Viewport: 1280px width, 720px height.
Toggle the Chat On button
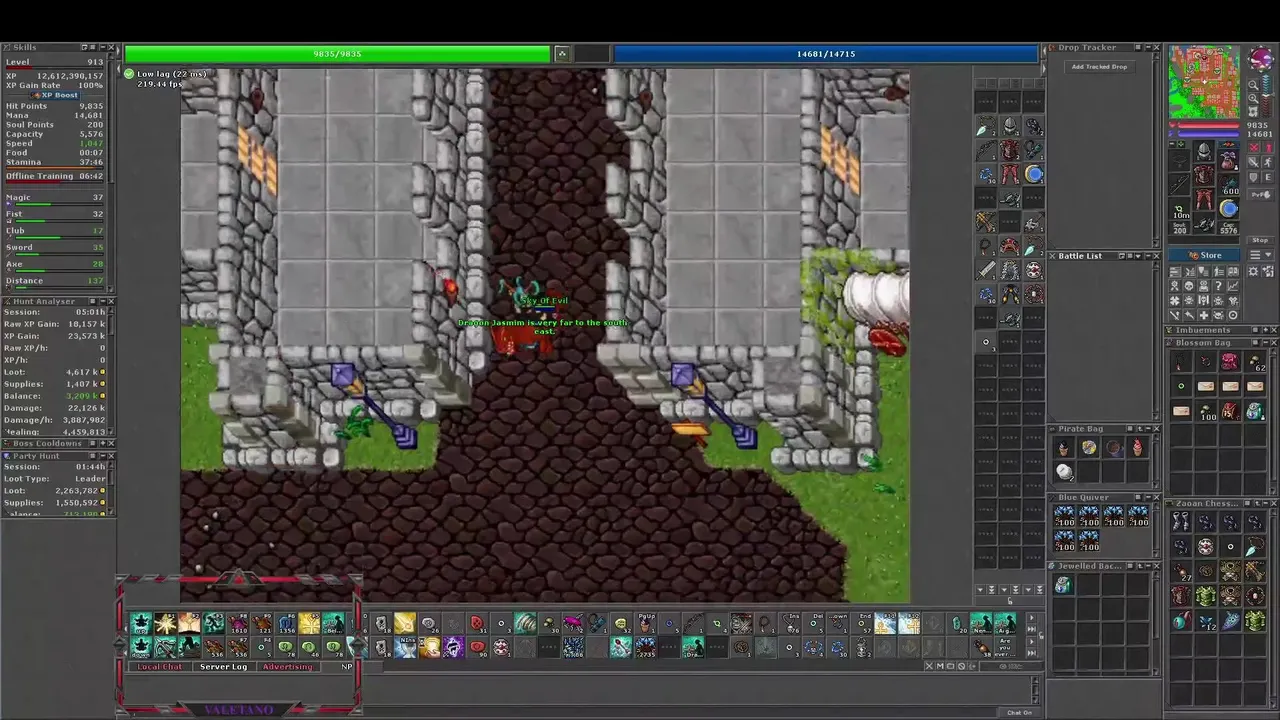[1020, 712]
